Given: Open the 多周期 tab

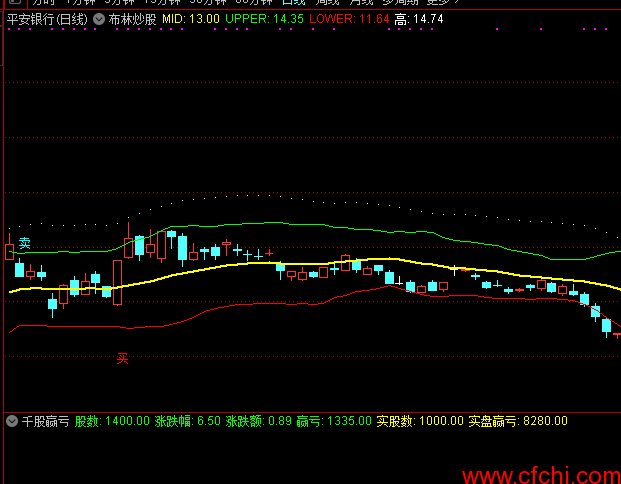Looking at the screenshot, I should click(x=400, y=2).
